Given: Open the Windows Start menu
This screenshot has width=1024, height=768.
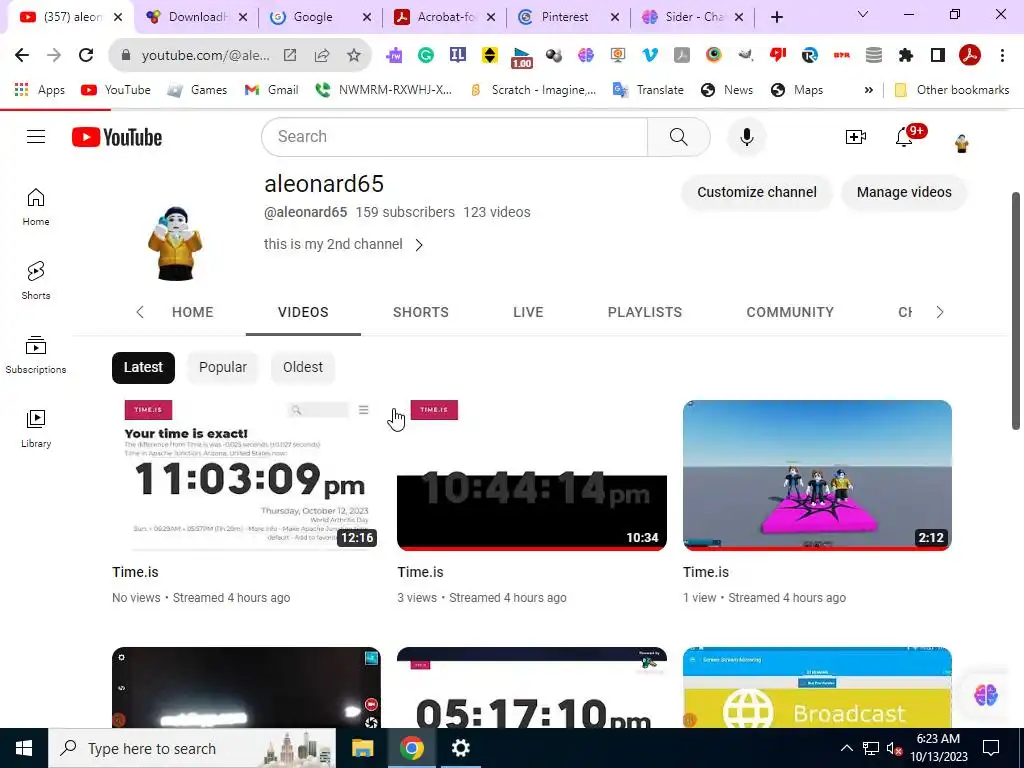Looking at the screenshot, I should 24,748.
